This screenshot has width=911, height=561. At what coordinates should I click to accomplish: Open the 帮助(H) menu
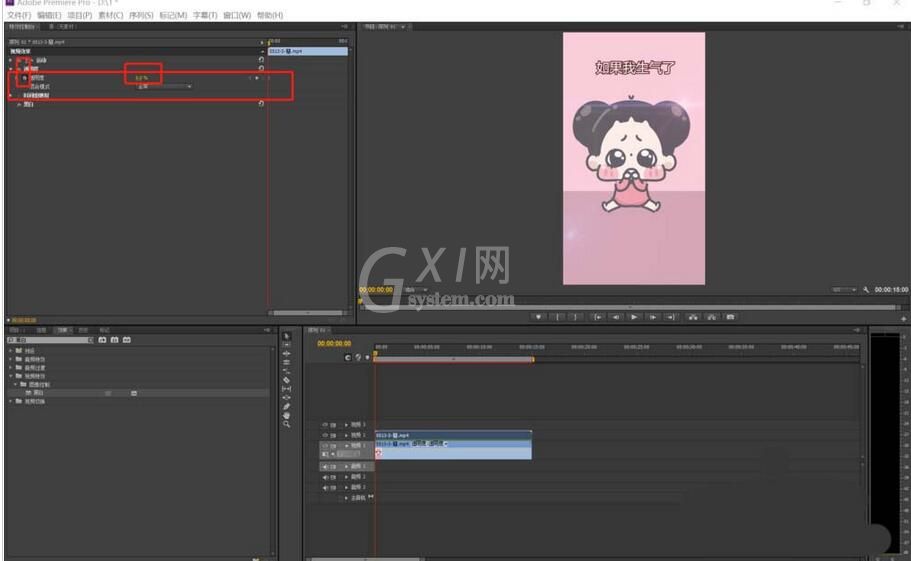pyautogui.click(x=270, y=15)
